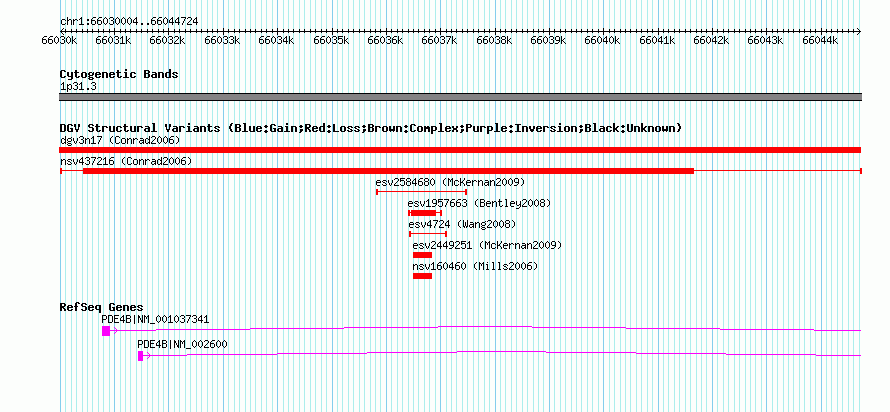This screenshot has height=412, width=890.
Task: Select the PDE4B NM_002600 magenta exon box
Action: pyautogui.click(x=141, y=356)
